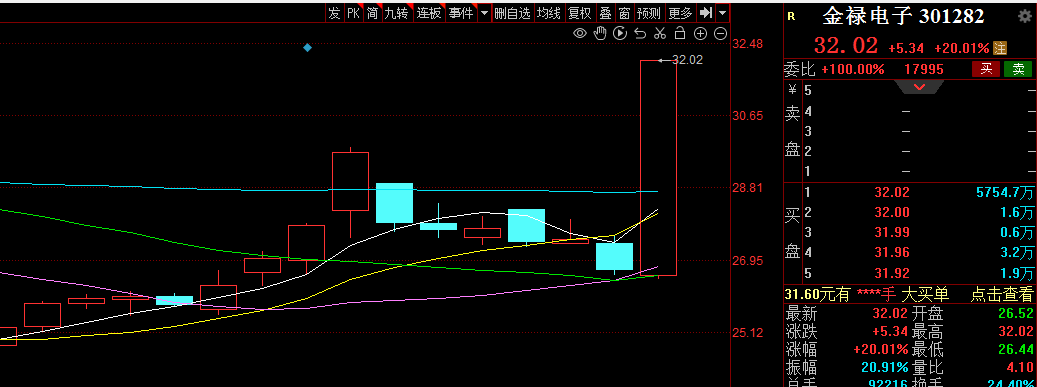1037x387 pixels.
Task: Click the blue diamond marker on chart
Action: tap(307, 48)
